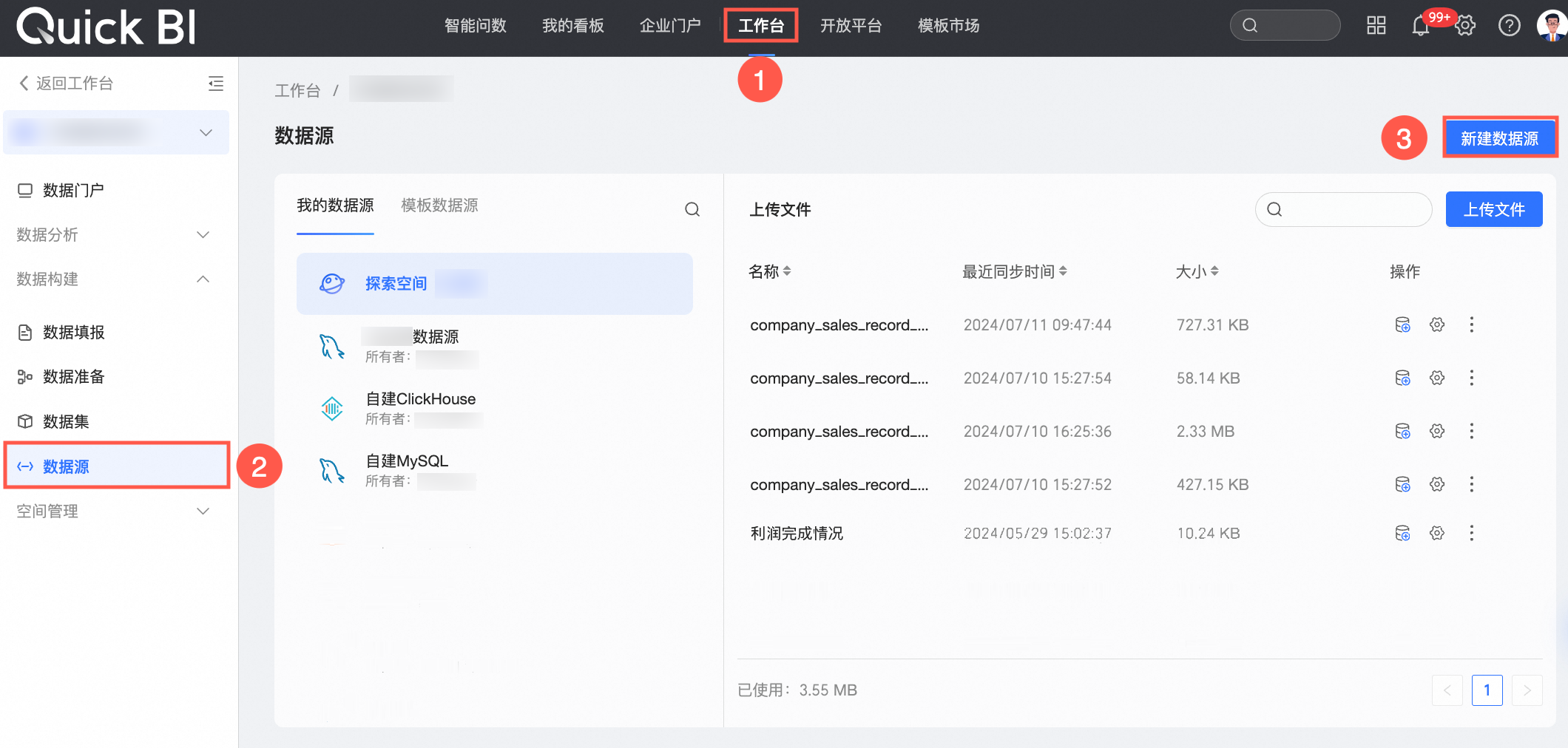Open settings gear for 727.31 KB file

[1437, 324]
